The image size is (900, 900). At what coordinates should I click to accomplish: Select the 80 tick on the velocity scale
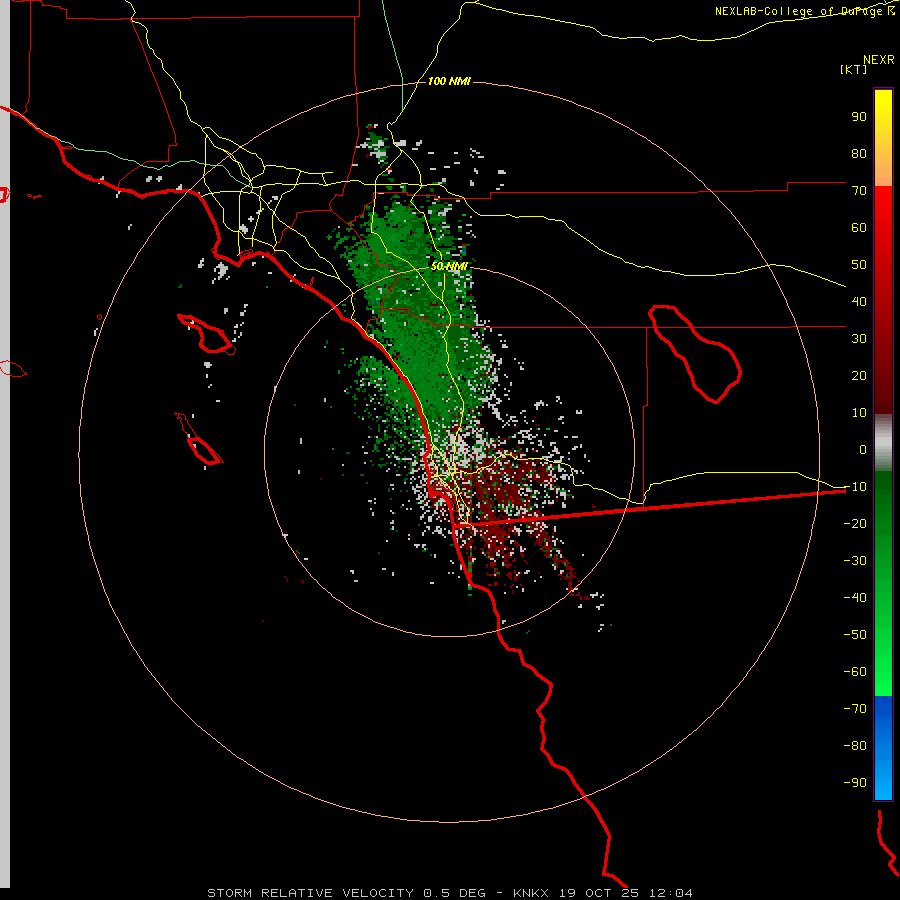(x=859, y=153)
